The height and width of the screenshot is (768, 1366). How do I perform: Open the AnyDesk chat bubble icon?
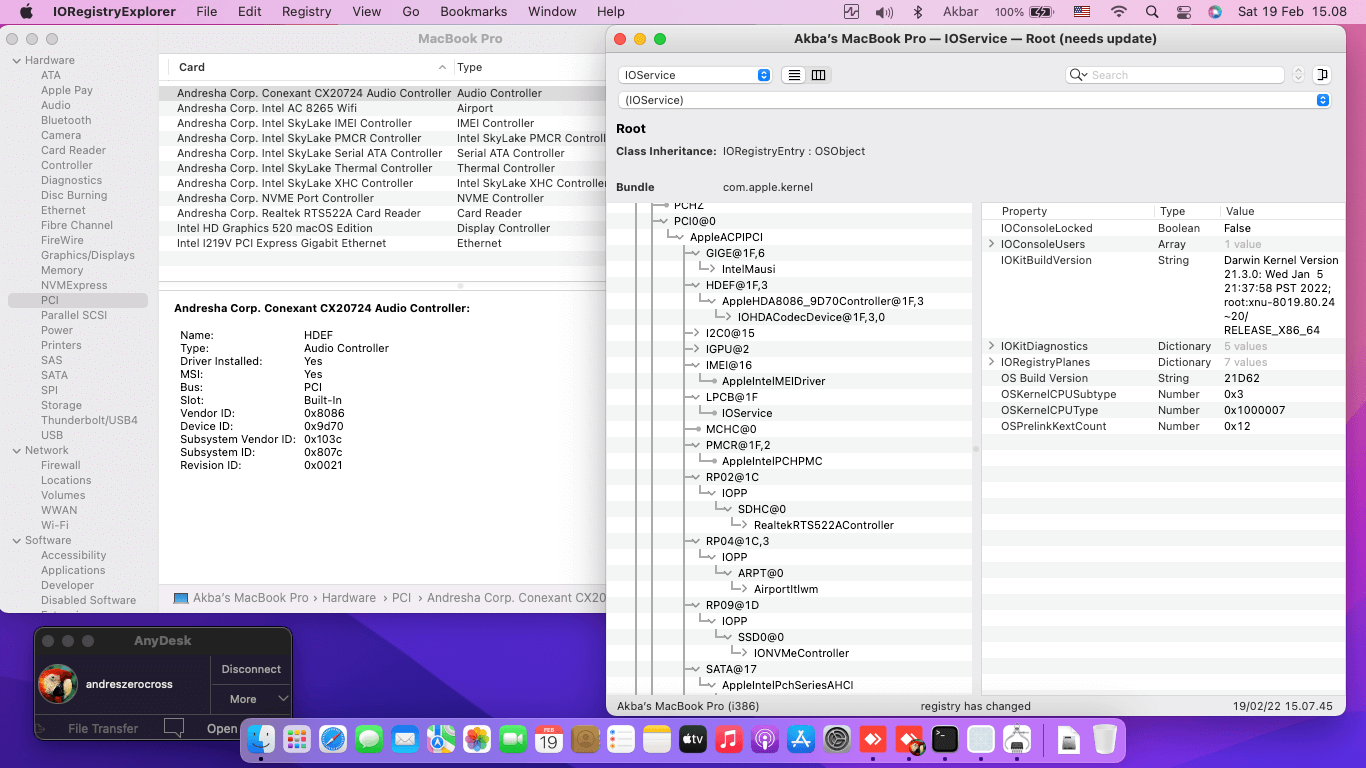click(174, 728)
